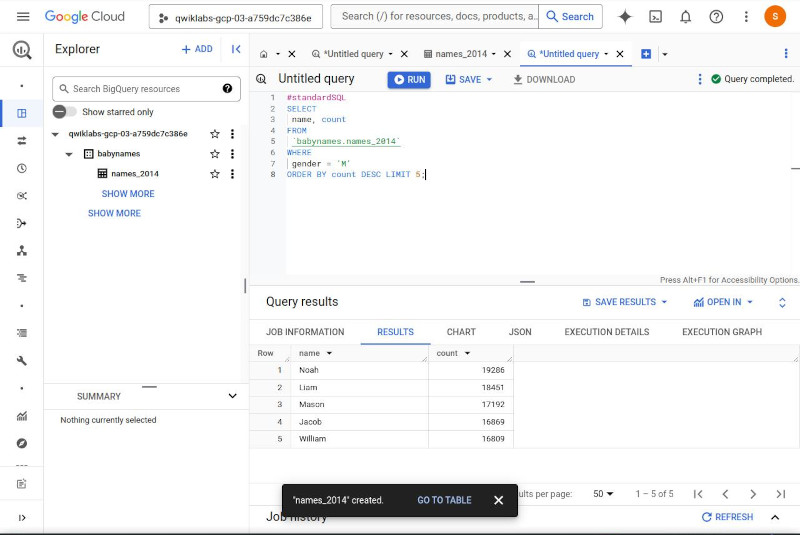Click GO TO TABLE in the notification

(x=444, y=500)
